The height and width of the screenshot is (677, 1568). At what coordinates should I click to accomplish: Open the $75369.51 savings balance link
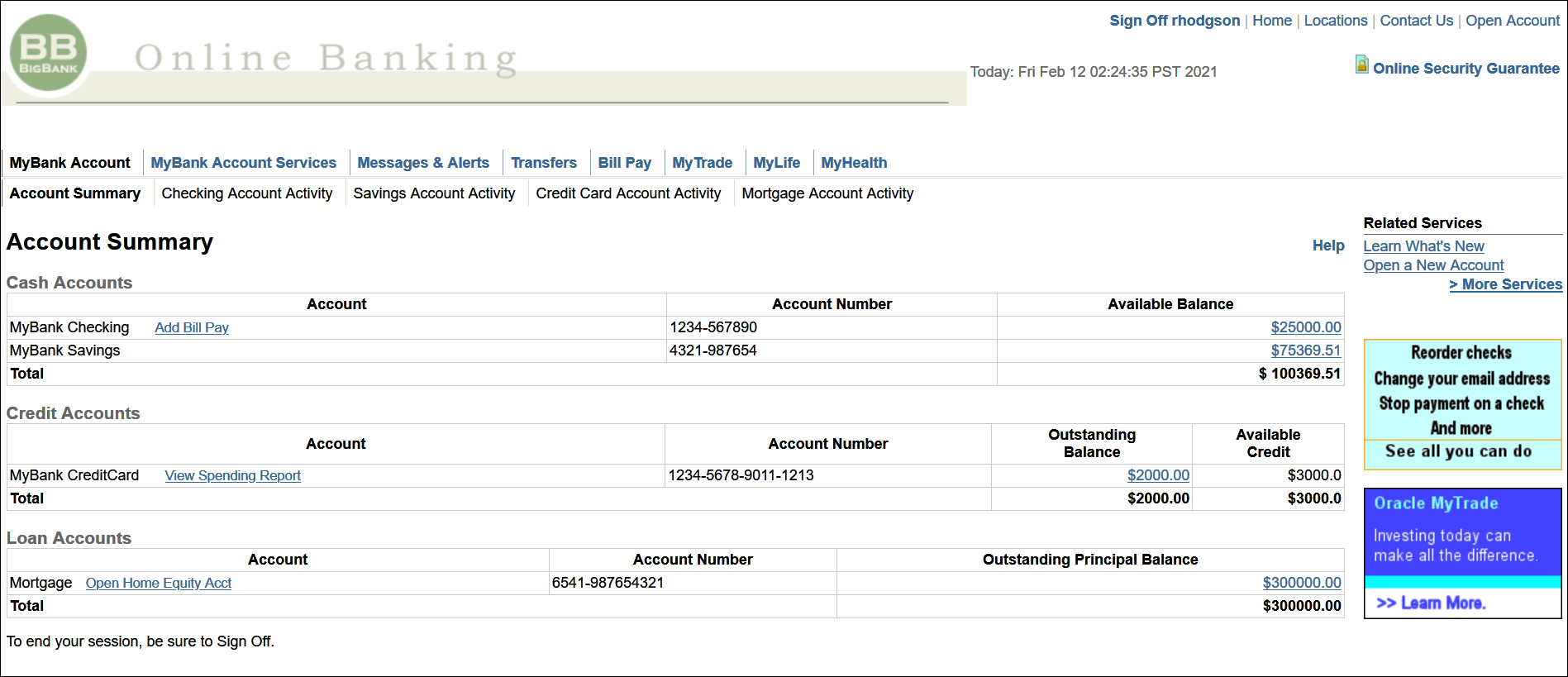click(1306, 350)
